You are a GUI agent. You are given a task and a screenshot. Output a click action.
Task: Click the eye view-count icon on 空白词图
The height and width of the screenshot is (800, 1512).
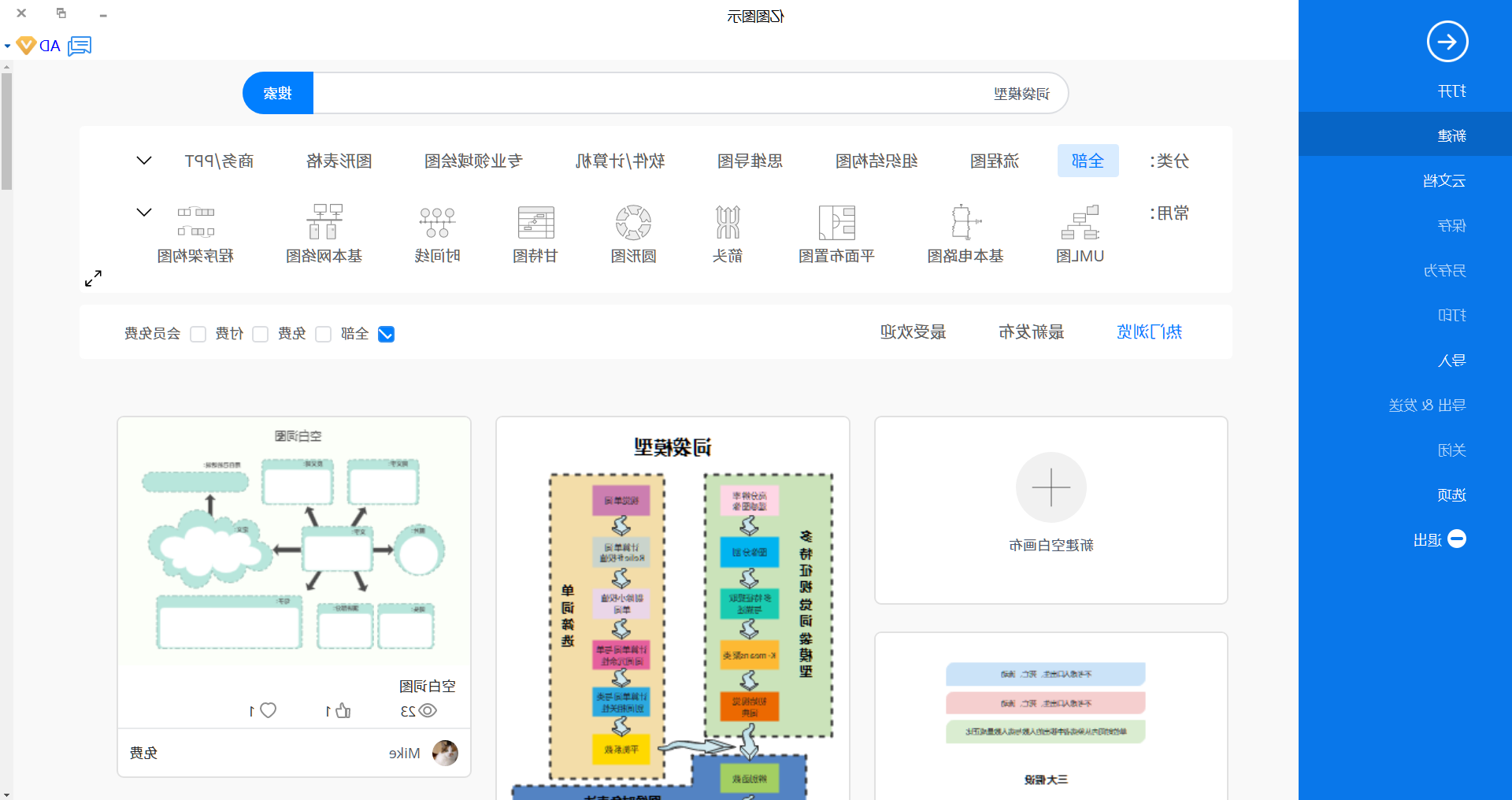click(428, 710)
